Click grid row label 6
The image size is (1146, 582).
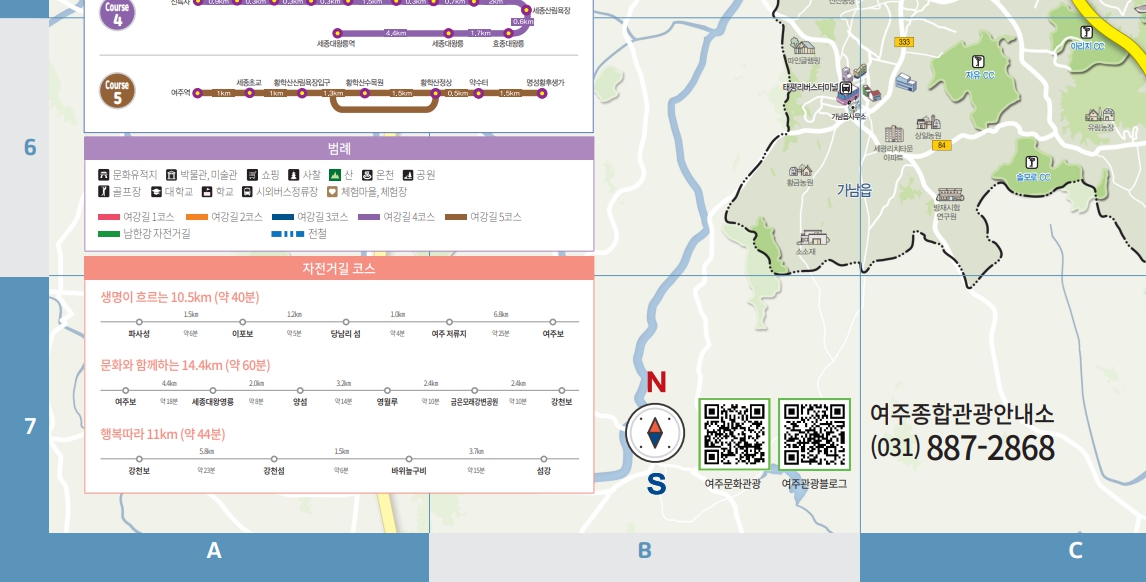tap(30, 148)
